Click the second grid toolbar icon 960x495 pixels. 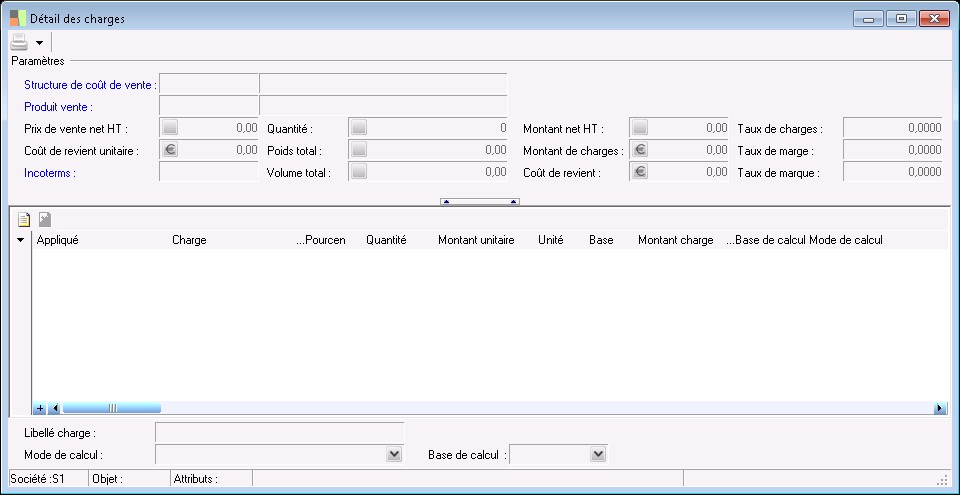coord(45,220)
